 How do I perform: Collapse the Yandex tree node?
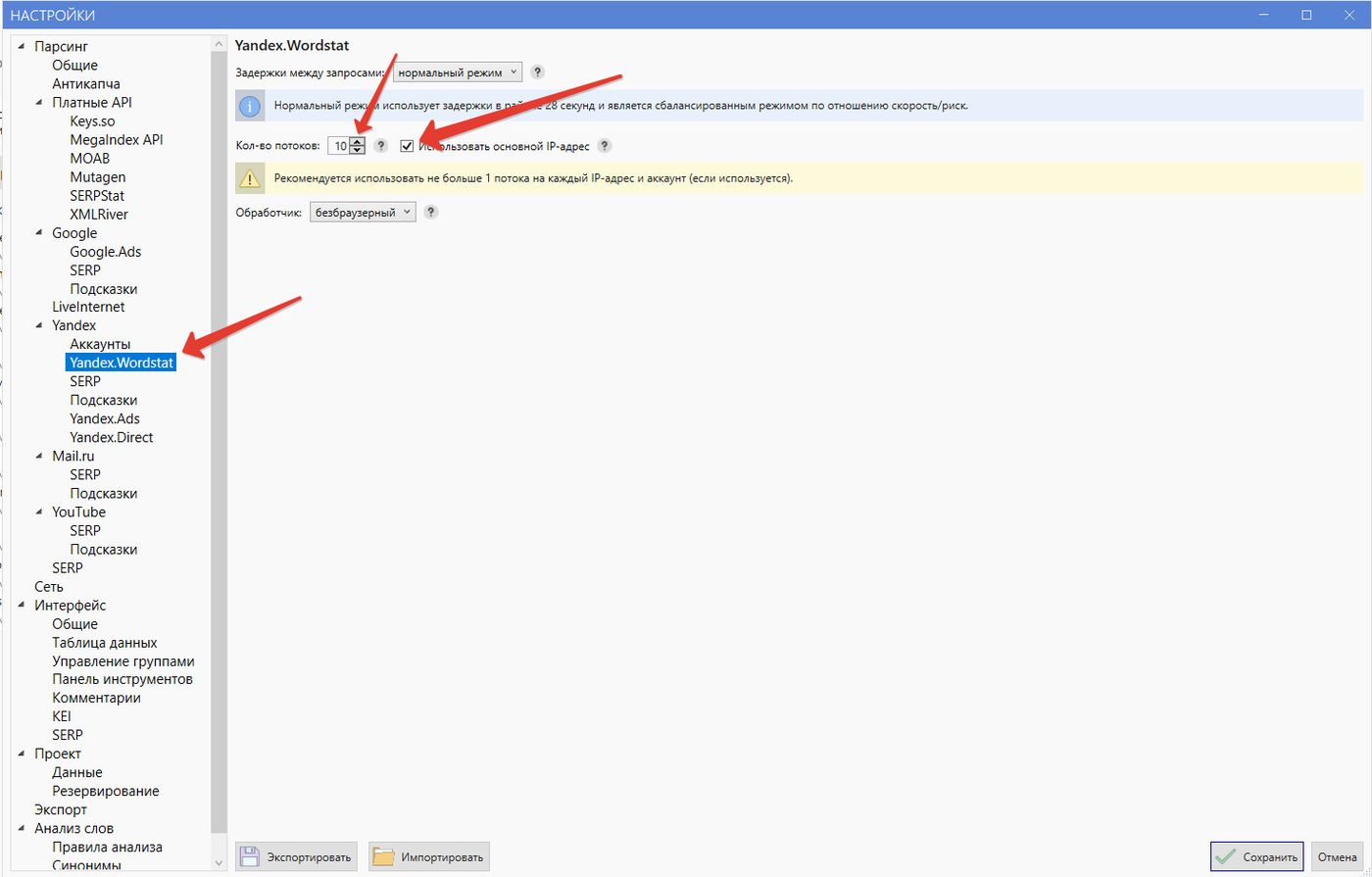click(40, 325)
